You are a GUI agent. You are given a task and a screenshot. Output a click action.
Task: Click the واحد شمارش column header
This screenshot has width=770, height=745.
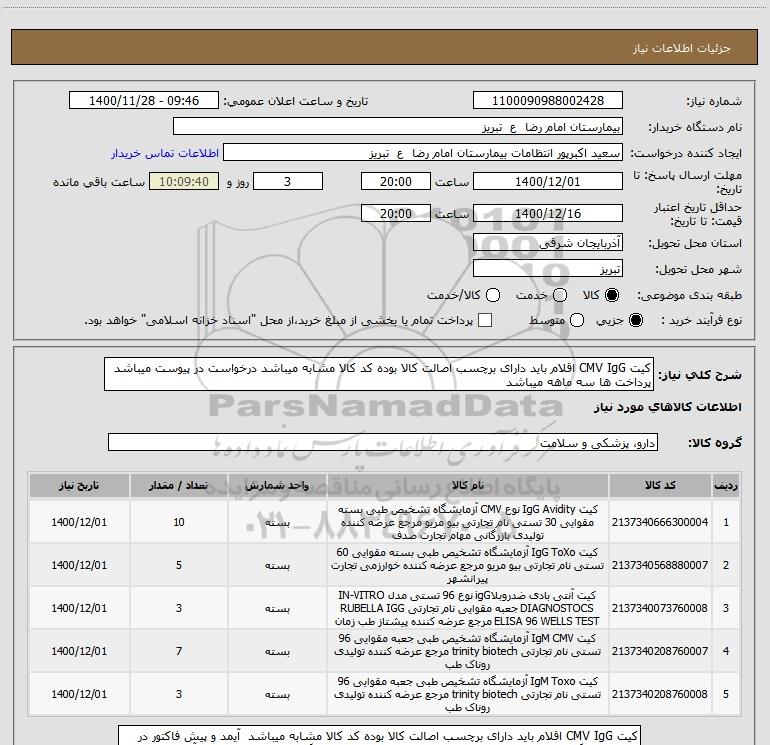click(x=277, y=486)
